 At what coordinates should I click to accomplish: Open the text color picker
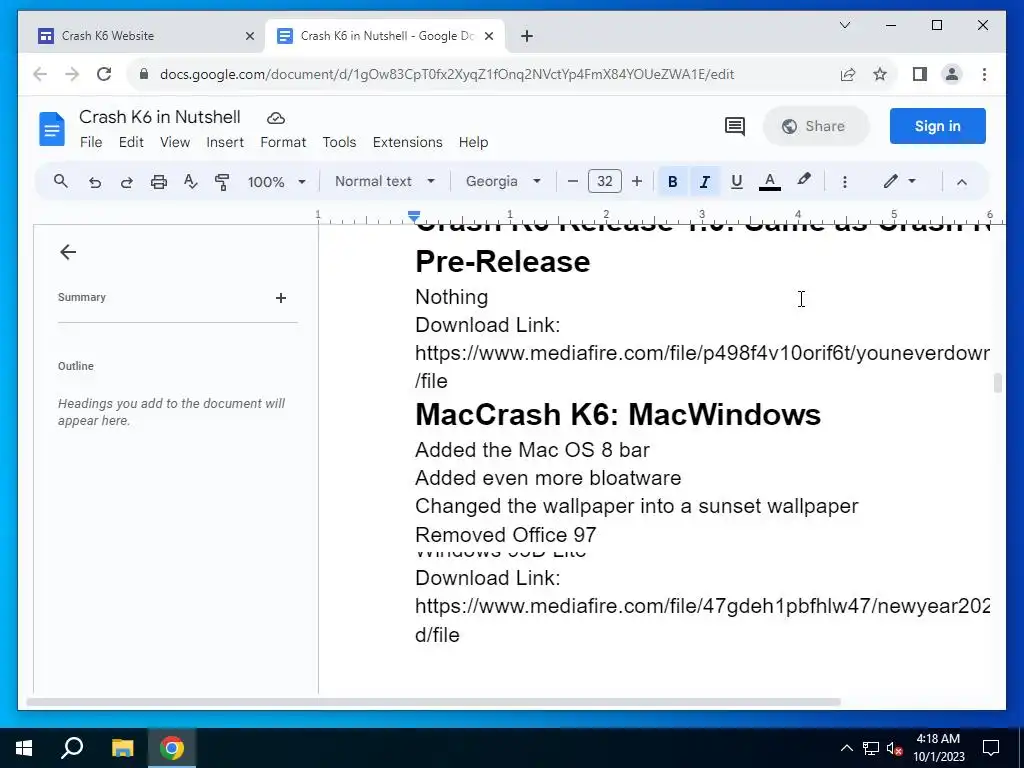point(770,182)
